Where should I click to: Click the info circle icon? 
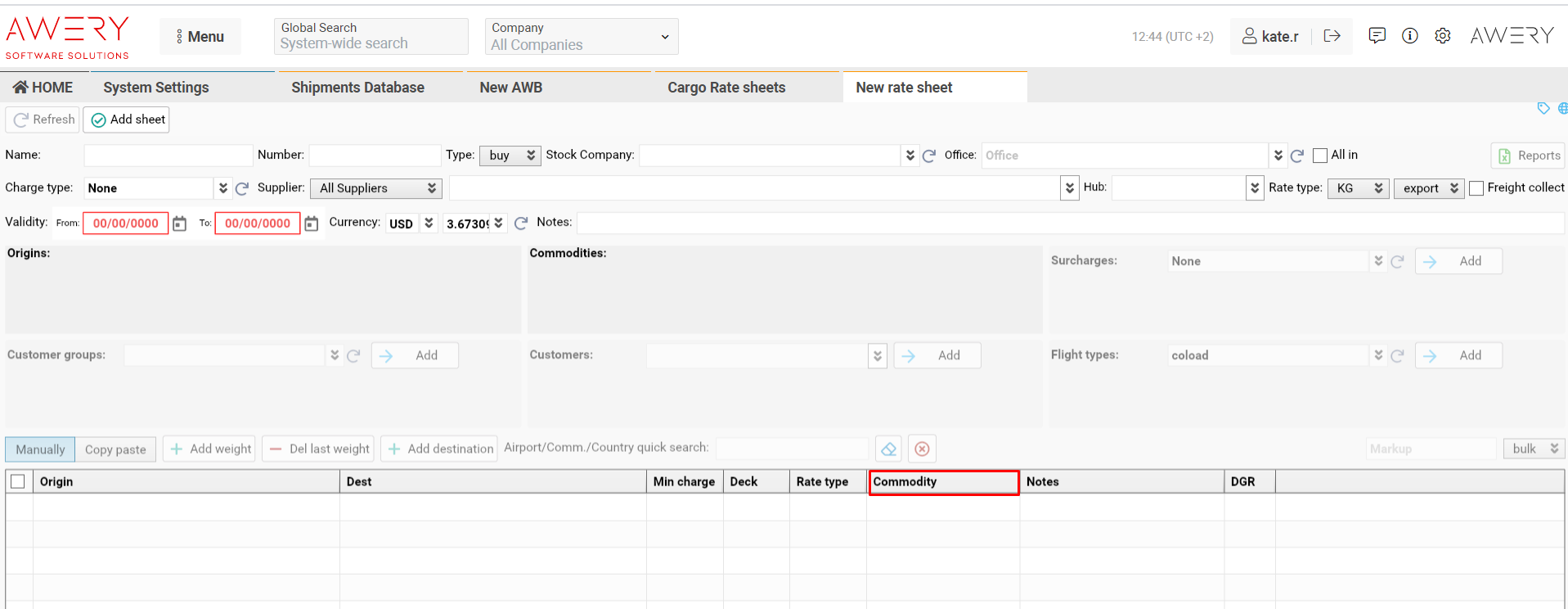(x=1410, y=36)
